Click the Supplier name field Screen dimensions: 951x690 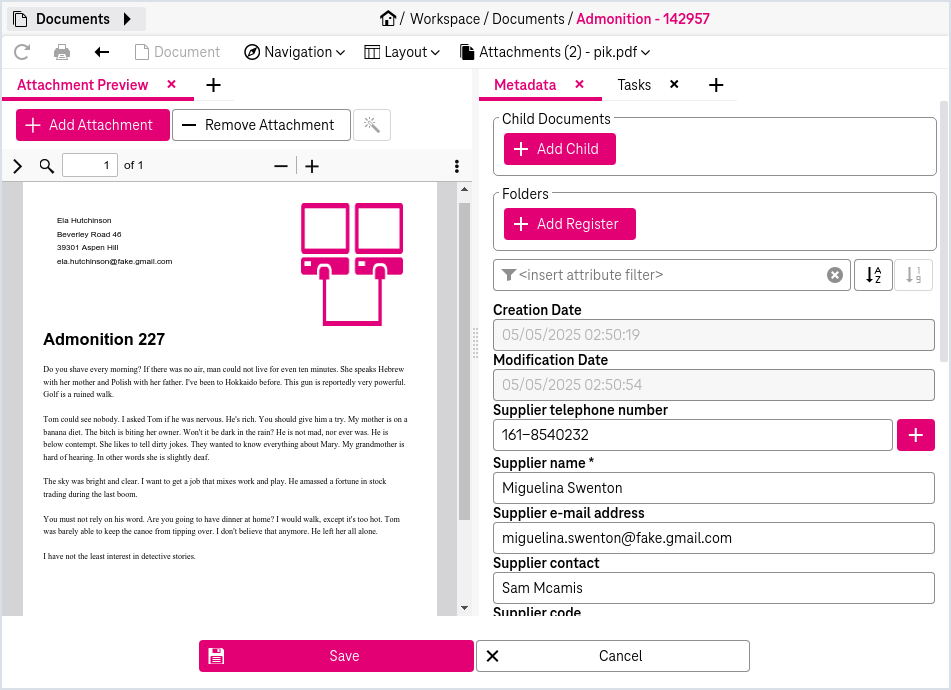[x=714, y=488]
